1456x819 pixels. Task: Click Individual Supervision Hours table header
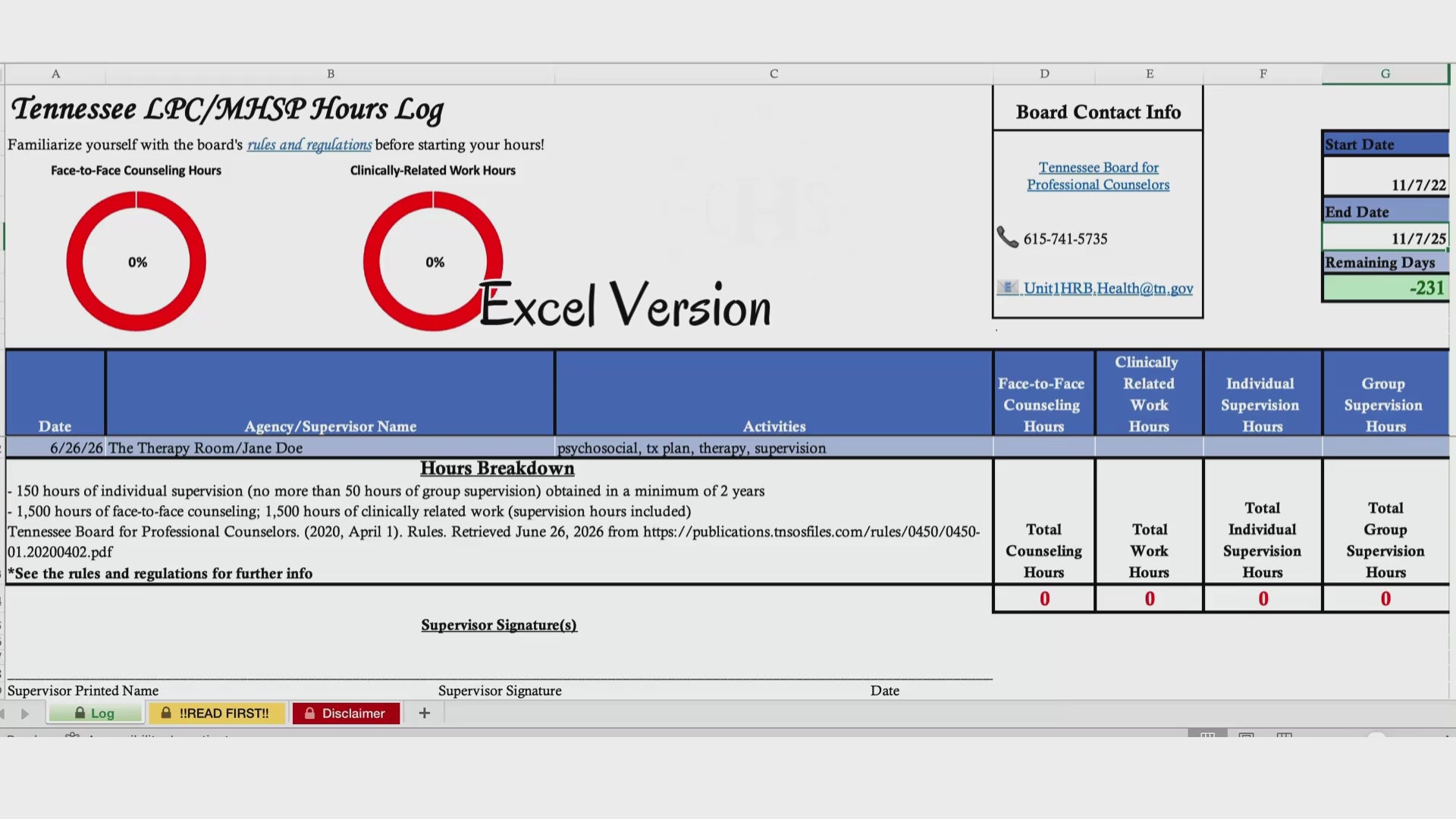(x=1263, y=393)
